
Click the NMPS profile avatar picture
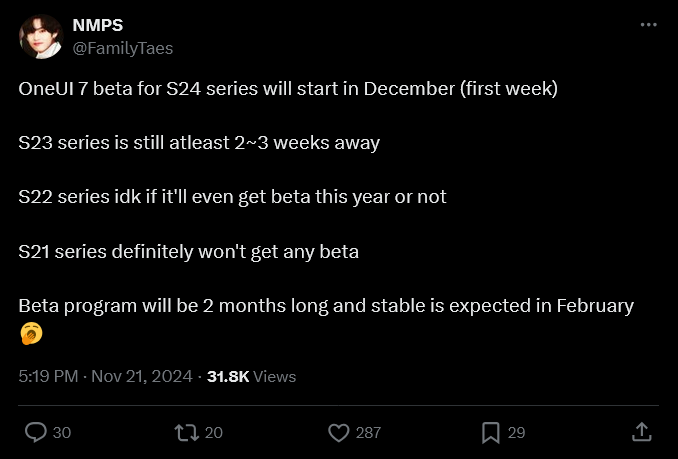coord(40,36)
